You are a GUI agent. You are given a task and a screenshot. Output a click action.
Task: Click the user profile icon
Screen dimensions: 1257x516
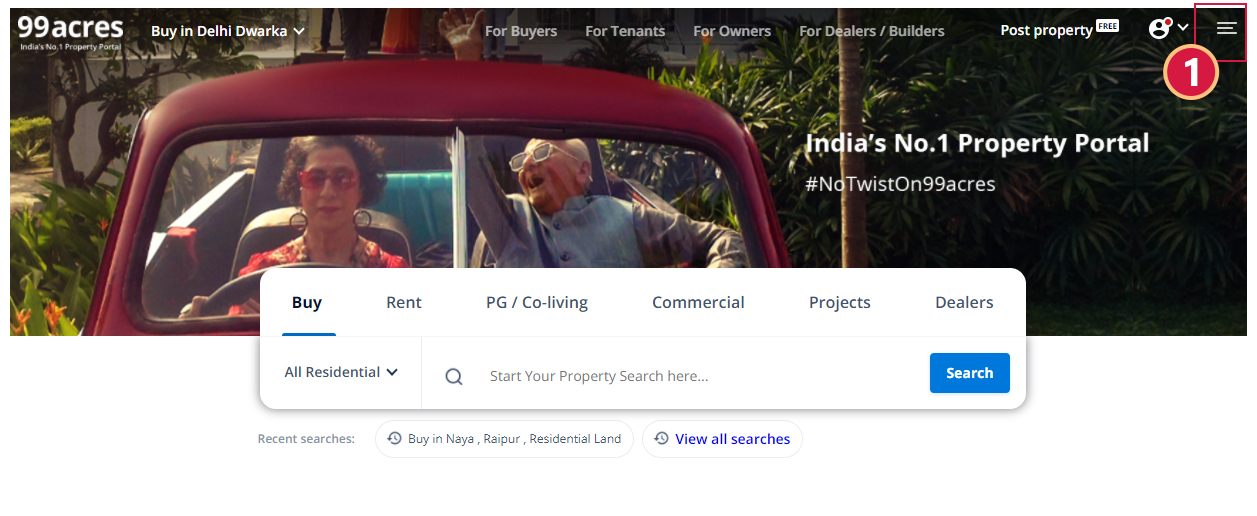pyautogui.click(x=1159, y=29)
